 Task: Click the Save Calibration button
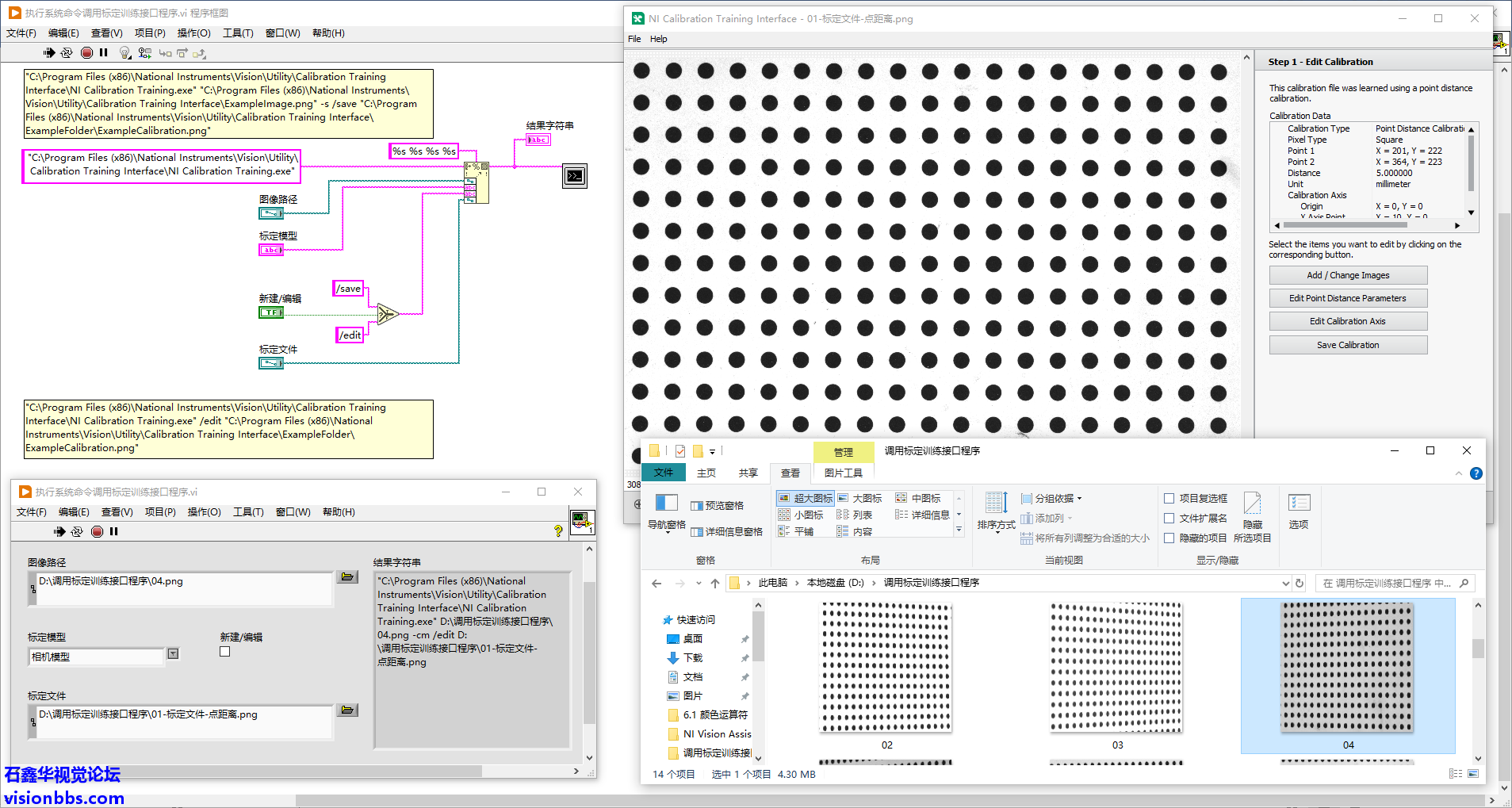pyautogui.click(x=1348, y=345)
